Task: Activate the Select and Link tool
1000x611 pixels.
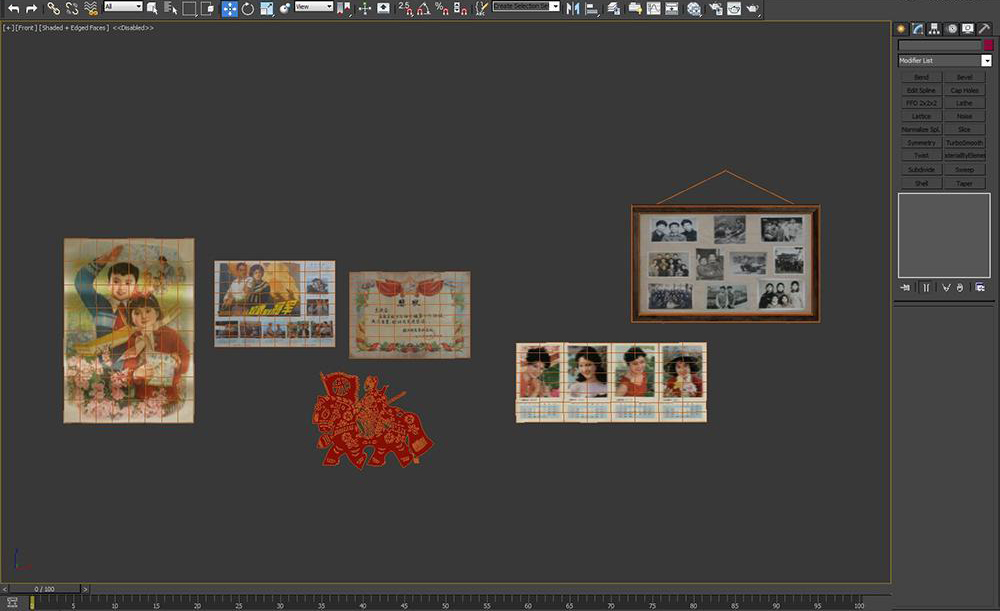Action: pos(54,8)
